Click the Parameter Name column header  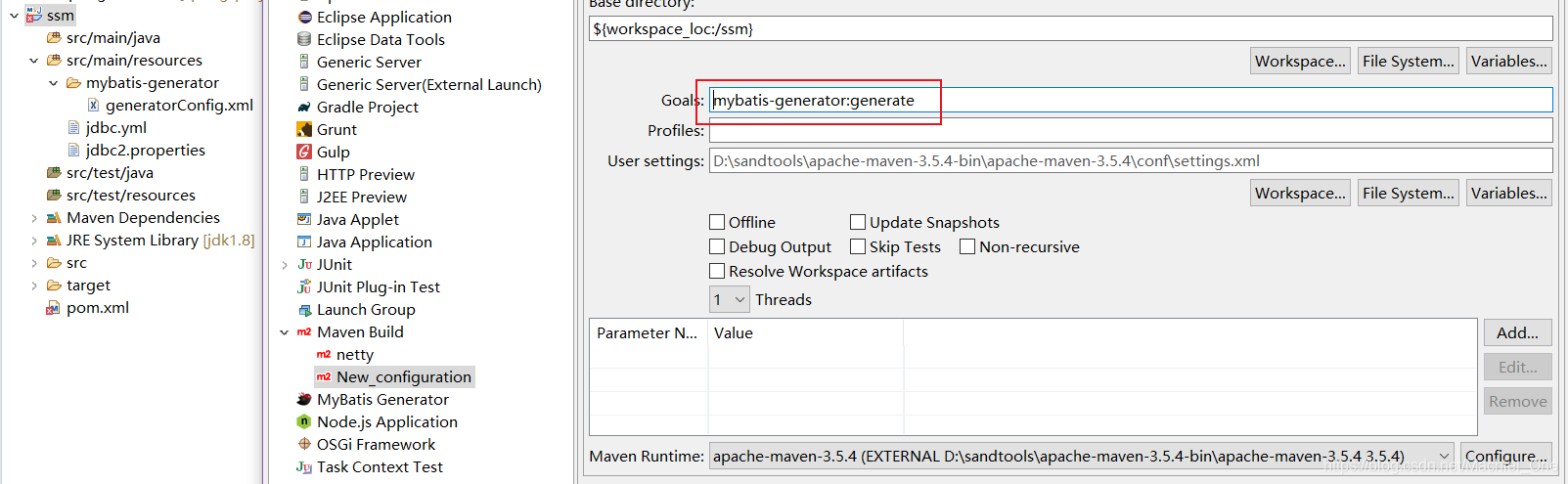[x=649, y=332]
